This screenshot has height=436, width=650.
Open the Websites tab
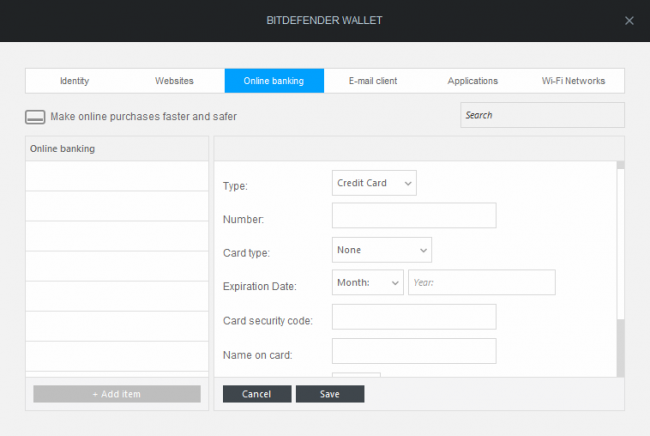[175, 81]
